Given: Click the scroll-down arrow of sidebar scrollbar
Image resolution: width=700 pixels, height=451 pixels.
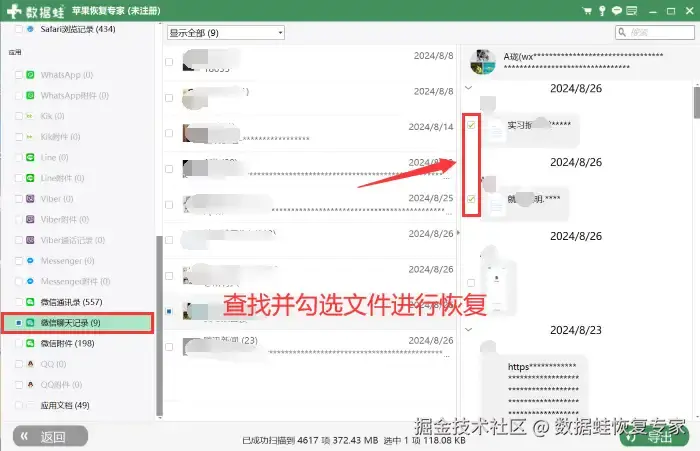Looking at the screenshot, I should tap(159, 418).
